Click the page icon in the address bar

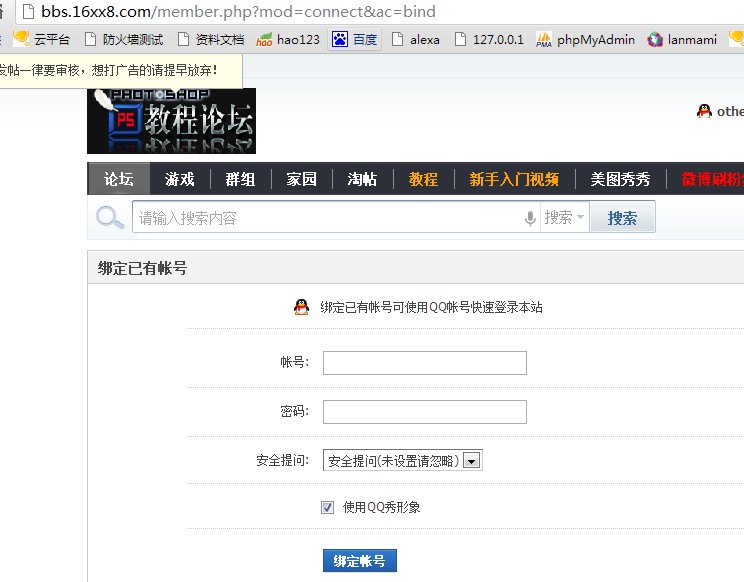coord(28,11)
